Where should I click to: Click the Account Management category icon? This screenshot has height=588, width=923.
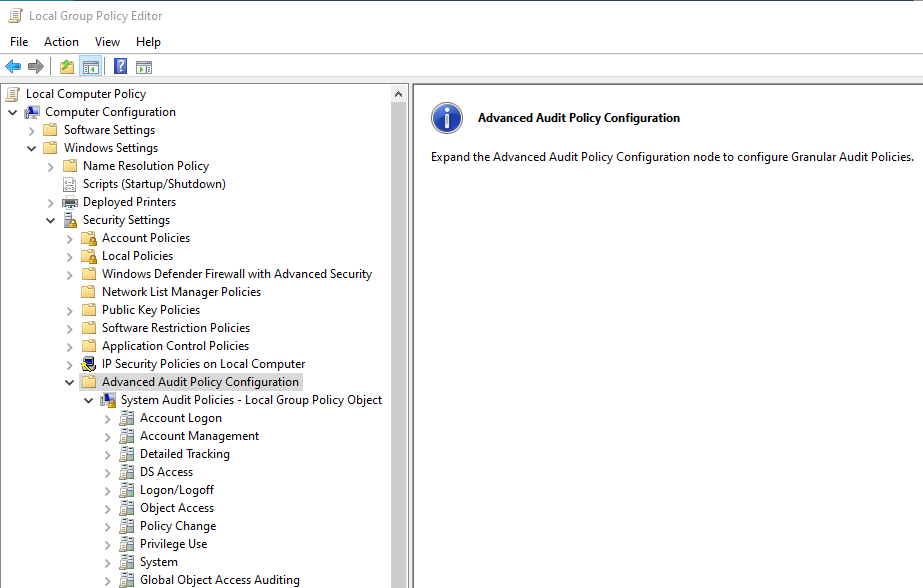click(127, 436)
